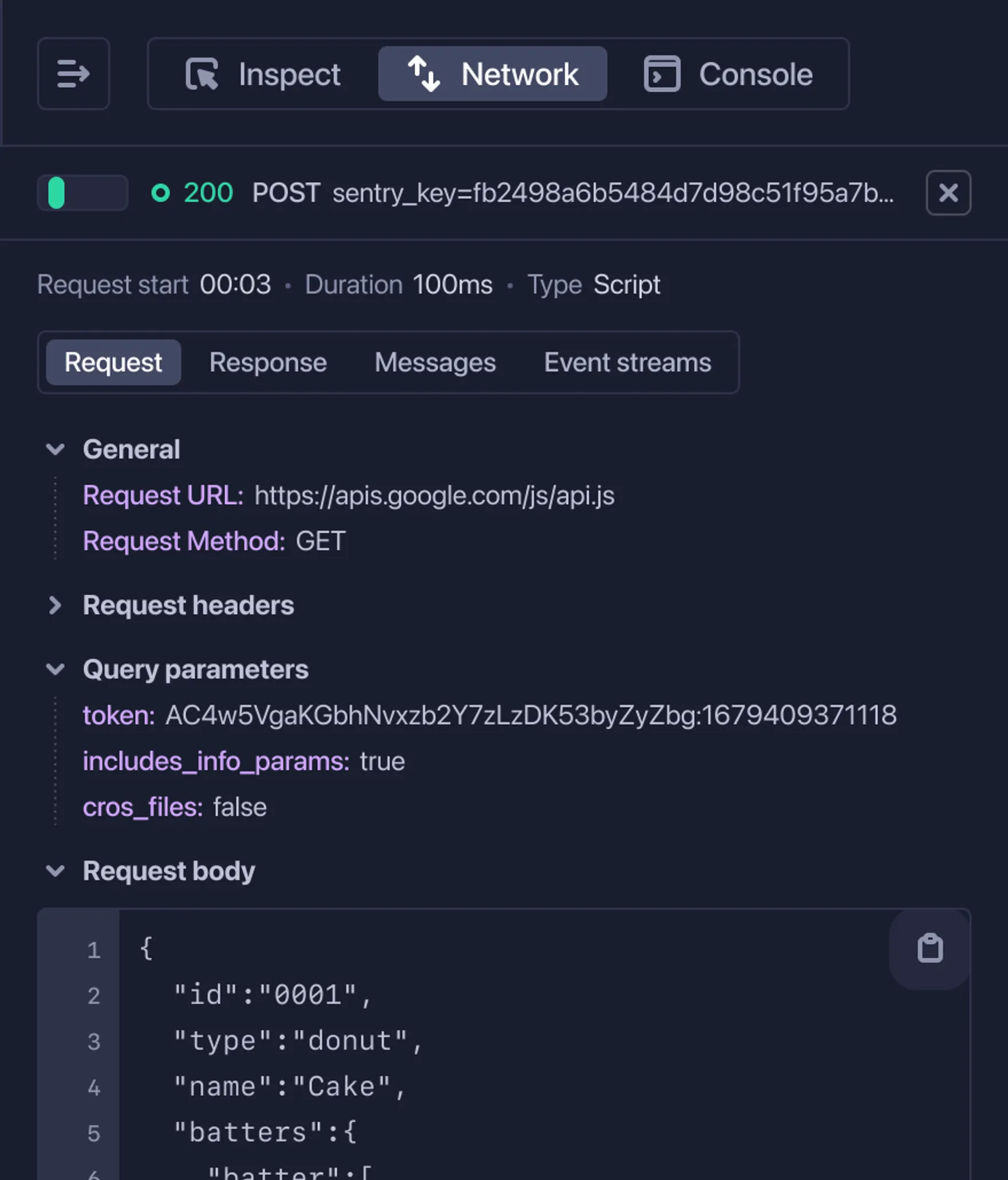Collapse the Query parameters section
This screenshot has width=1008, height=1180.
(56, 669)
